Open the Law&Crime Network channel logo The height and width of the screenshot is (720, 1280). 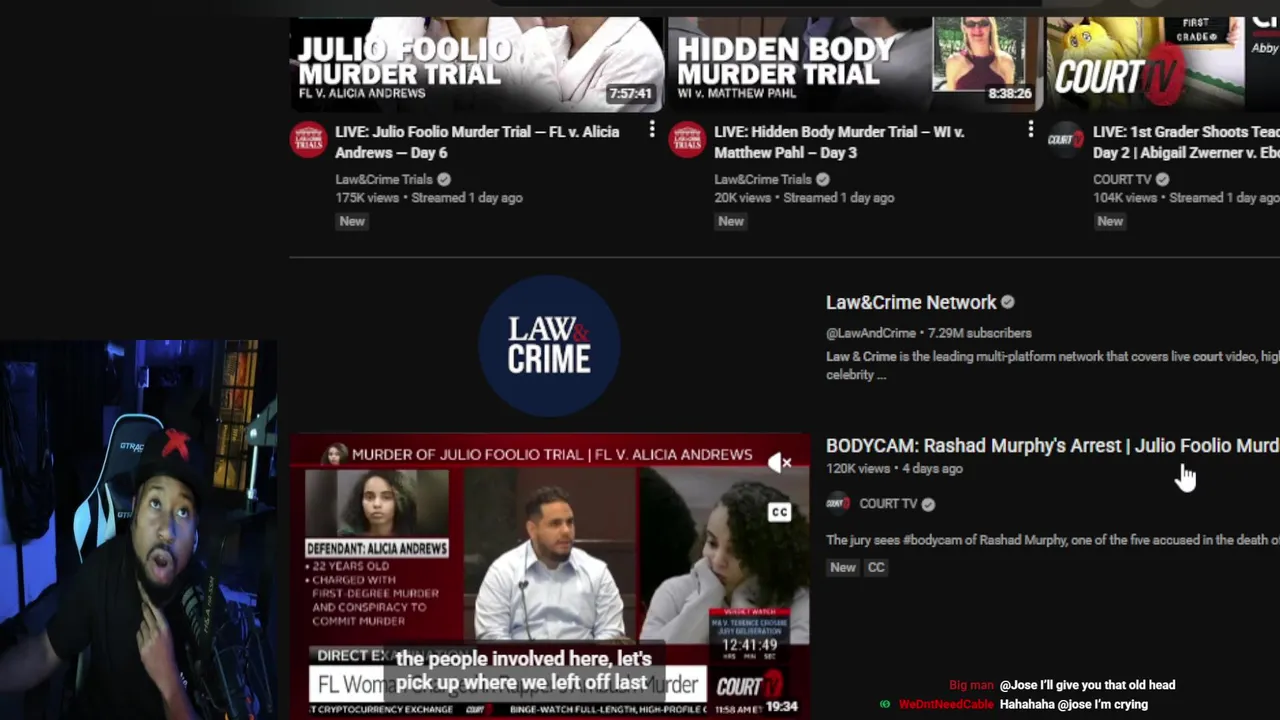pyautogui.click(x=549, y=345)
